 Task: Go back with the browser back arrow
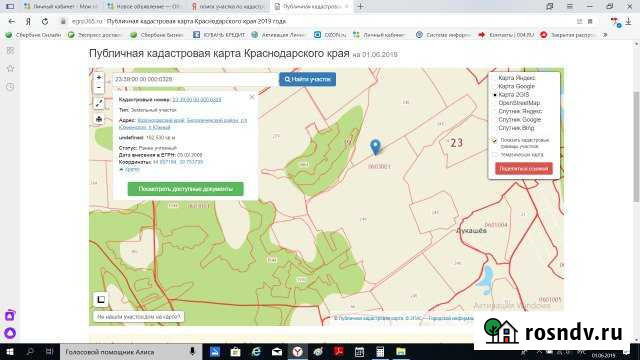click(x=11, y=21)
